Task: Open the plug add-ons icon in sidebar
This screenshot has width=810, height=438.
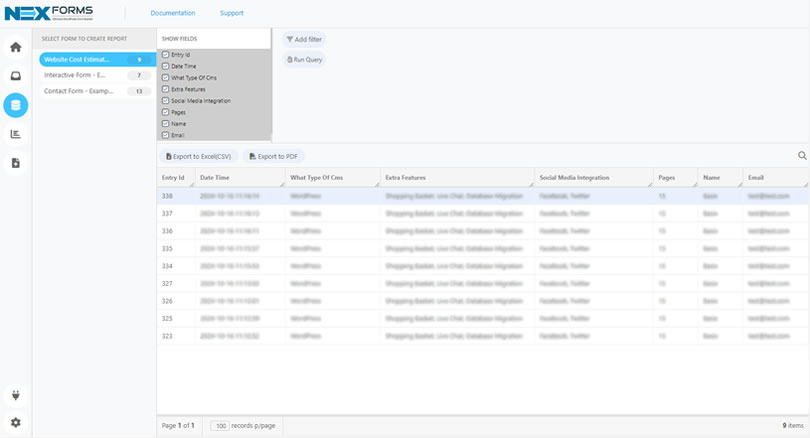Action: pyautogui.click(x=15, y=396)
